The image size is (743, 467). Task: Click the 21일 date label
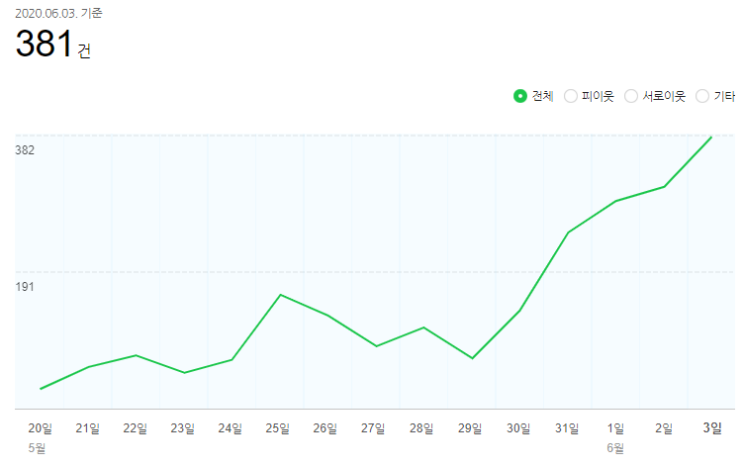(88, 428)
